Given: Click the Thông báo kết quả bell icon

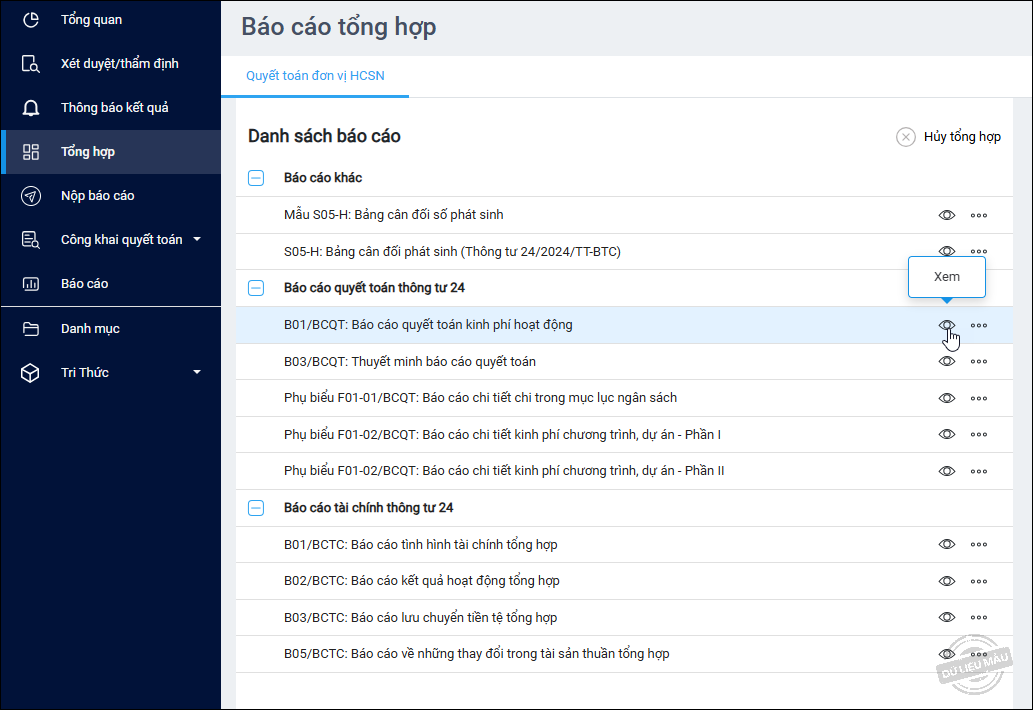Looking at the screenshot, I should click(x=31, y=108).
